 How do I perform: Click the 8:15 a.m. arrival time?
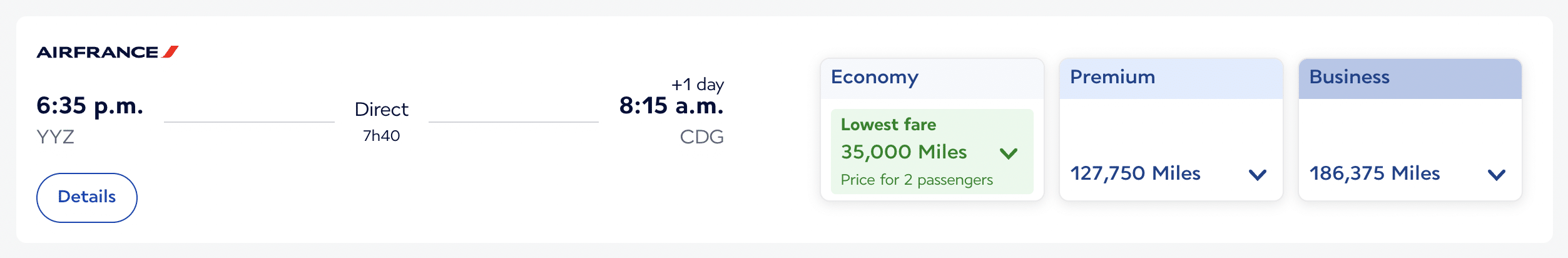point(671,106)
